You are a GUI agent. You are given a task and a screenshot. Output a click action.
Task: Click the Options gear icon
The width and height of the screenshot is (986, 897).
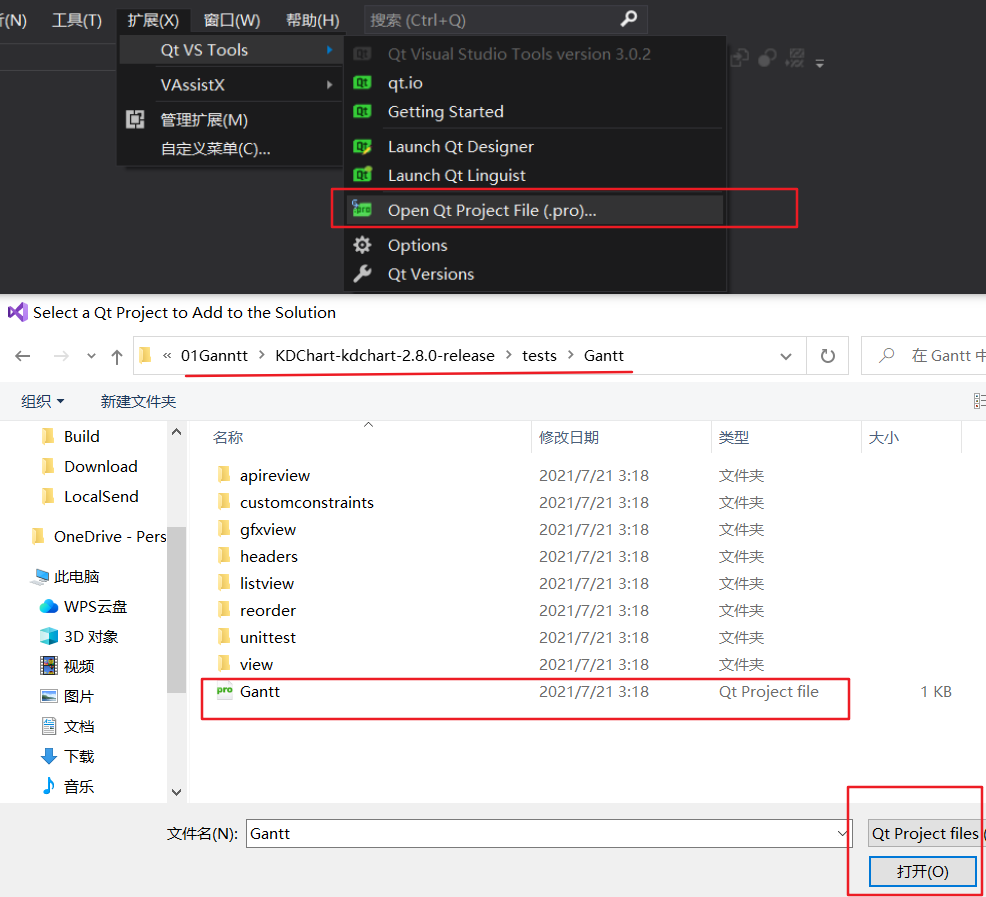point(362,245)
